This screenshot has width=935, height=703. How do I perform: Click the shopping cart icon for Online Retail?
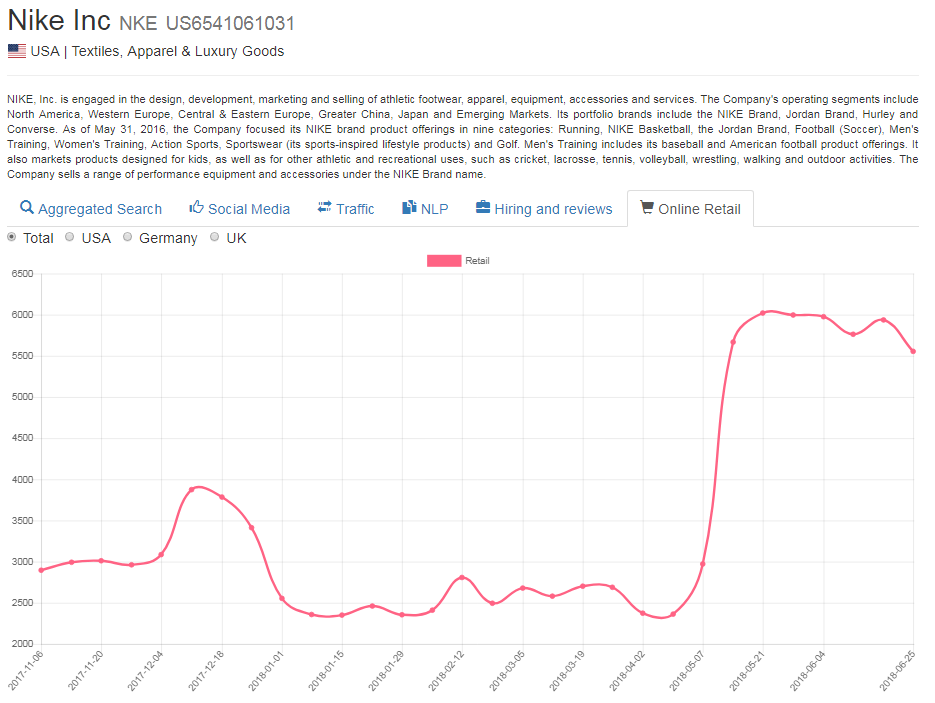pos(647,207)
